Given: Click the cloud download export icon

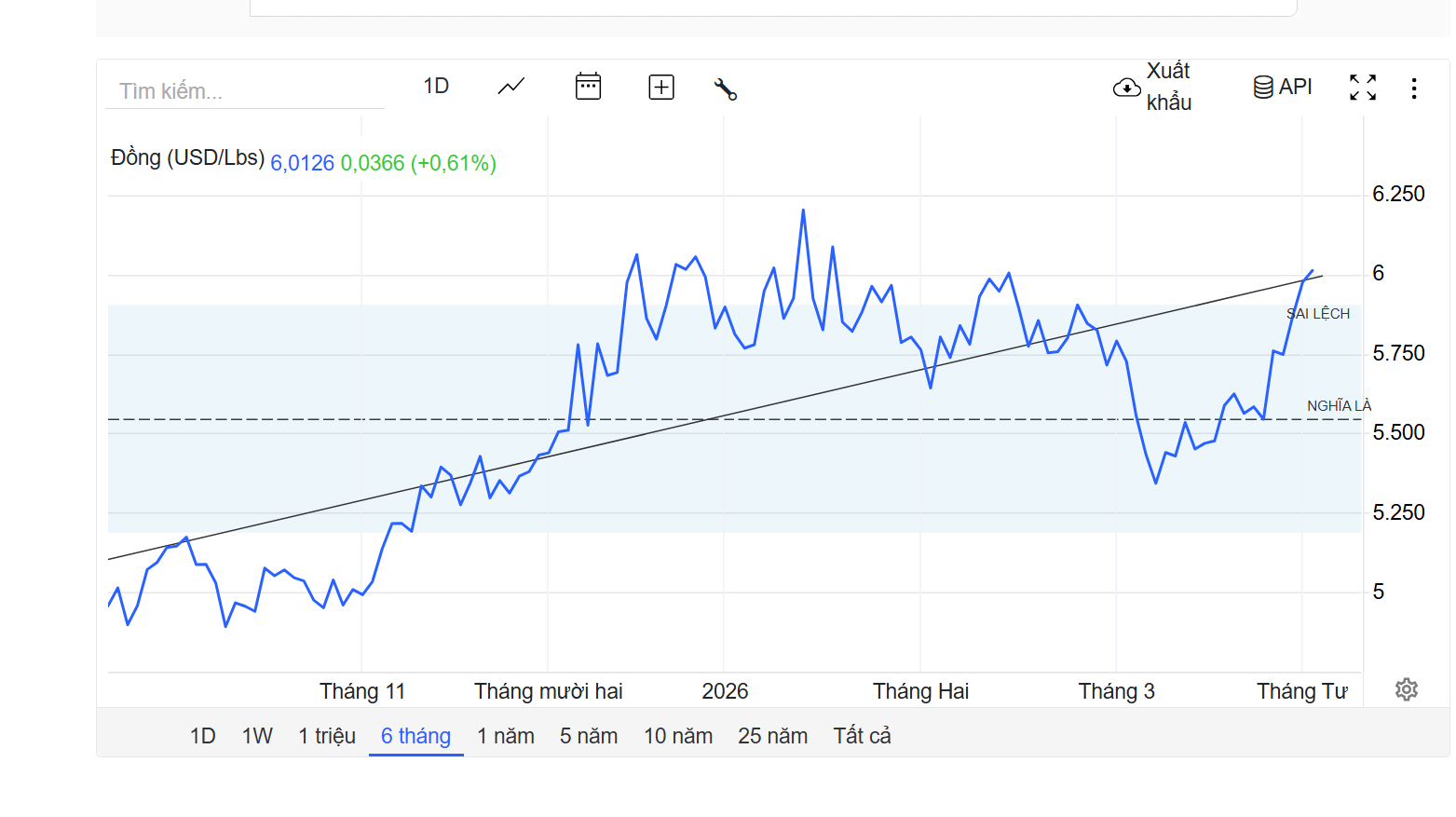Looking at the screenshot, I should coord(1126,88).
